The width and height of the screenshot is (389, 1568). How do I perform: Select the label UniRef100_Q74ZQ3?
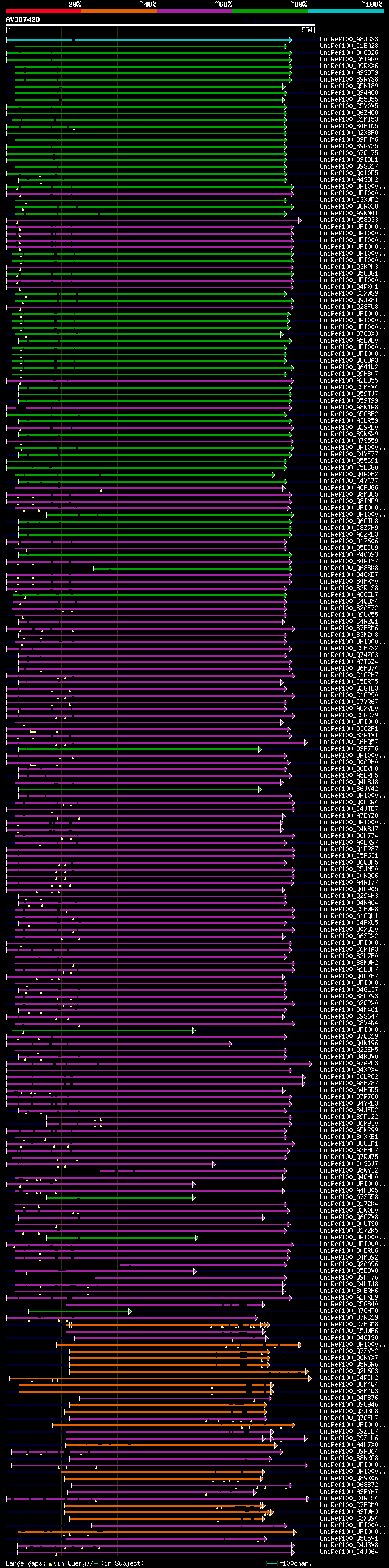[349, 655]
